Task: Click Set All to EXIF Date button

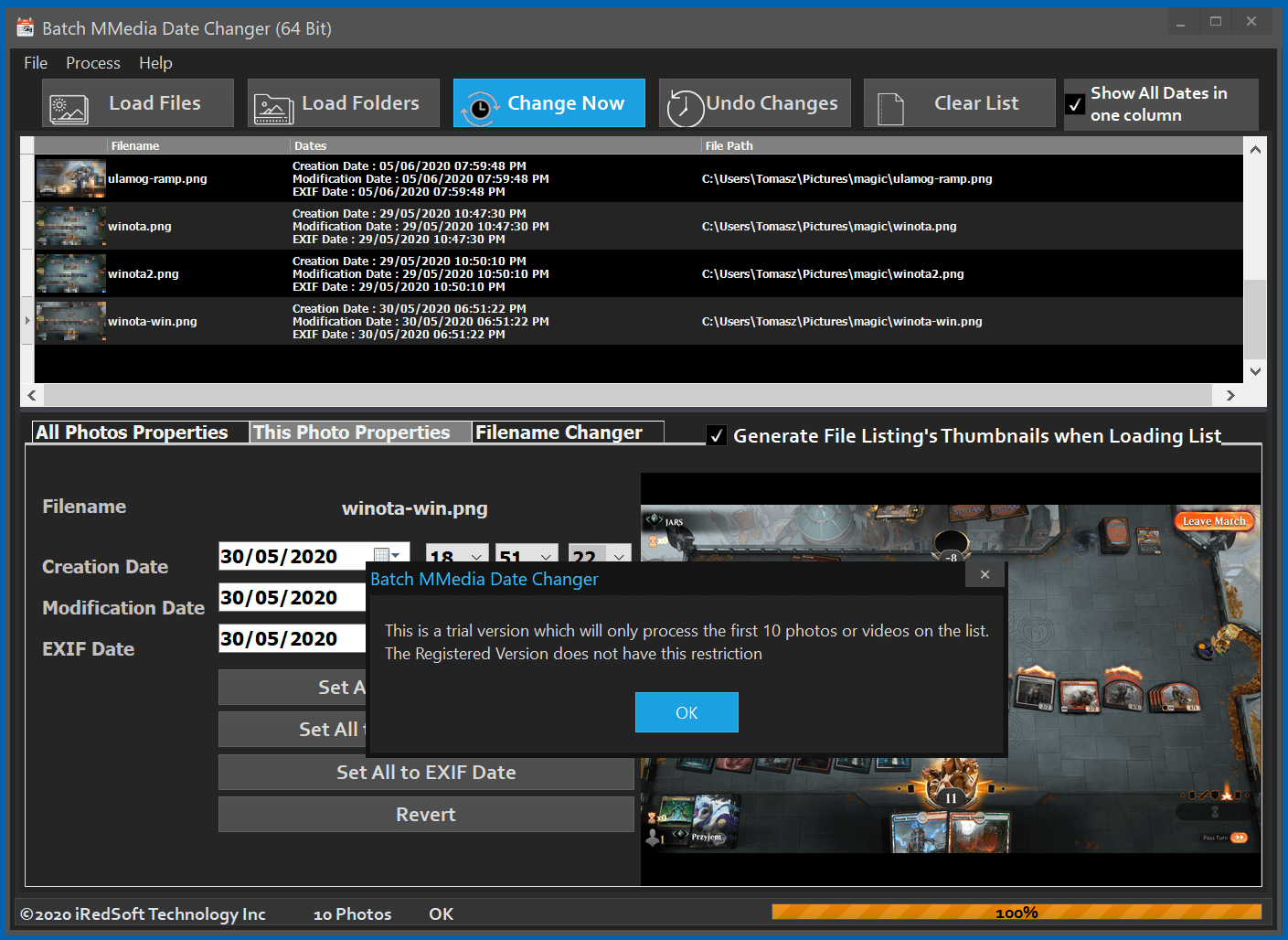Action: [x=426, y=772]
